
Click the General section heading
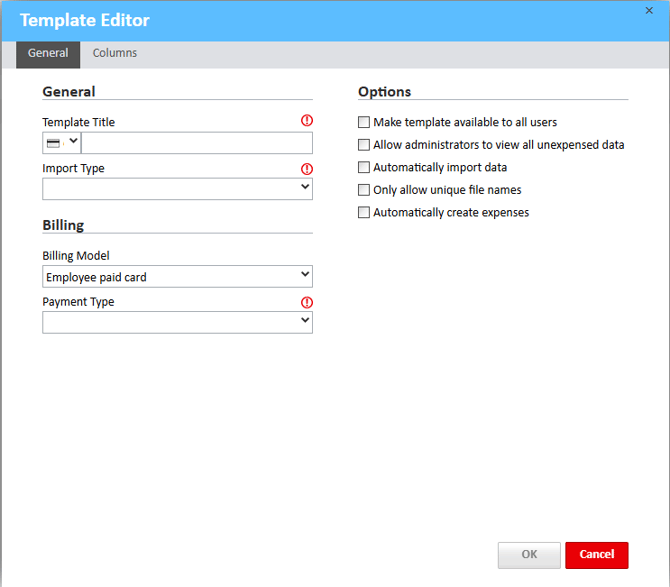tap(69, 91)
